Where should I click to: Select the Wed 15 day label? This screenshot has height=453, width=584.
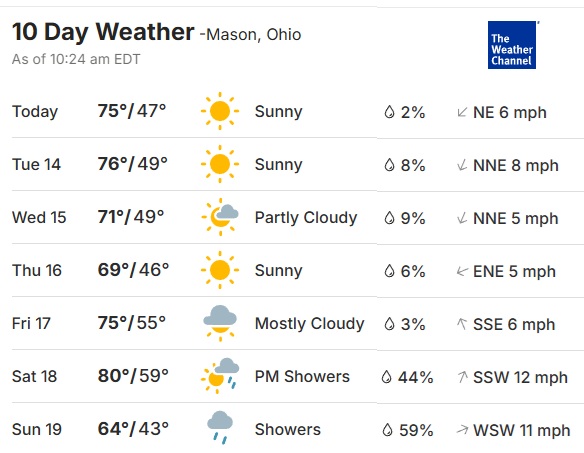point(39,217)
